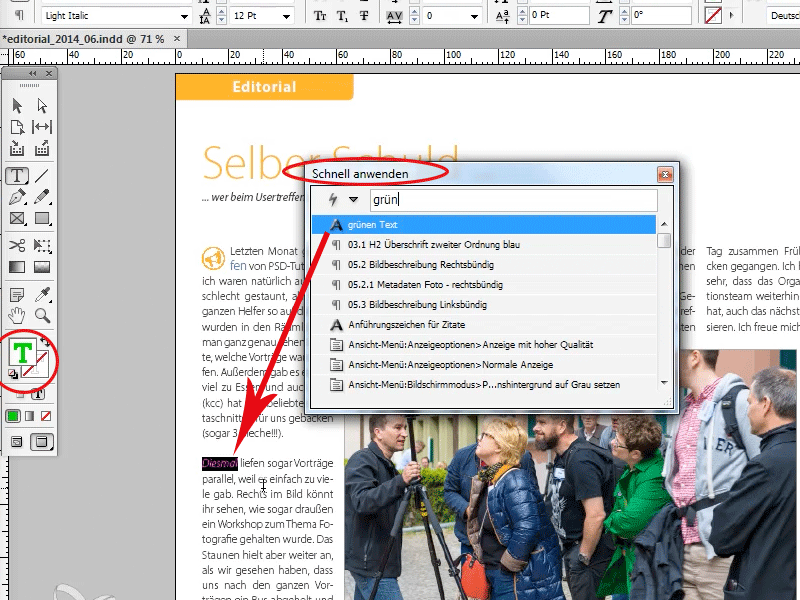Click the Quick Apply search field containing grün
The width and height of the screenshot is (800, 600).
(x=513, y=200)
